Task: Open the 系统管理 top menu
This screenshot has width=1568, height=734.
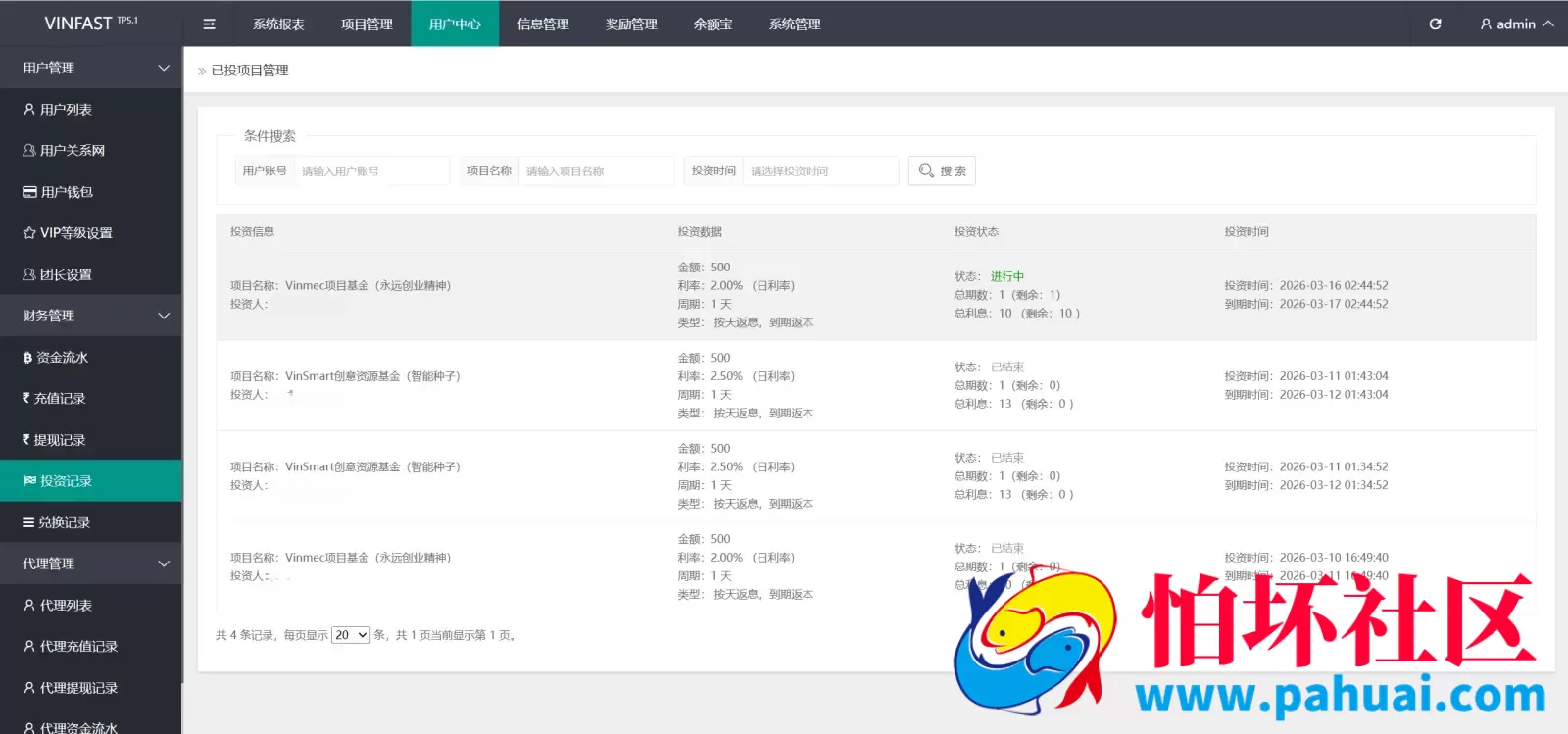Action: (x=795, y=24)
